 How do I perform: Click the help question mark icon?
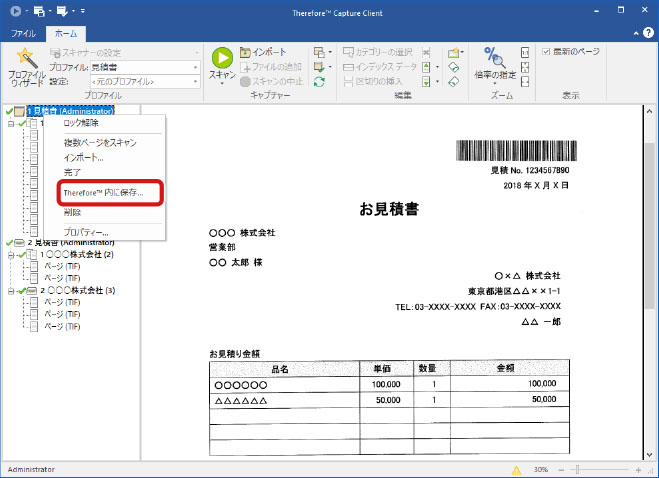point(648,33)
